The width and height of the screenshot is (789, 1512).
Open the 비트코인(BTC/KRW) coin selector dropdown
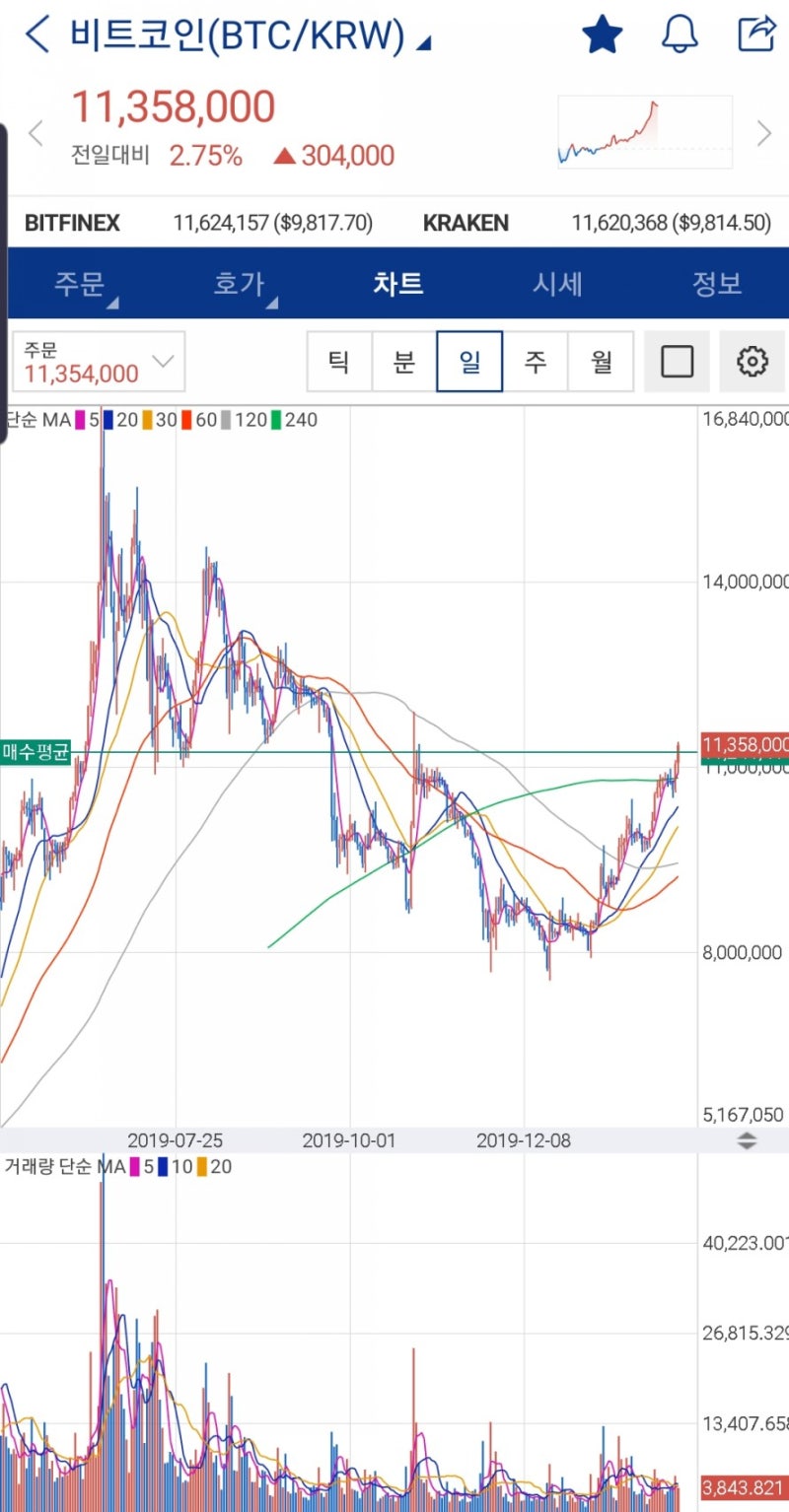point(251,35)
